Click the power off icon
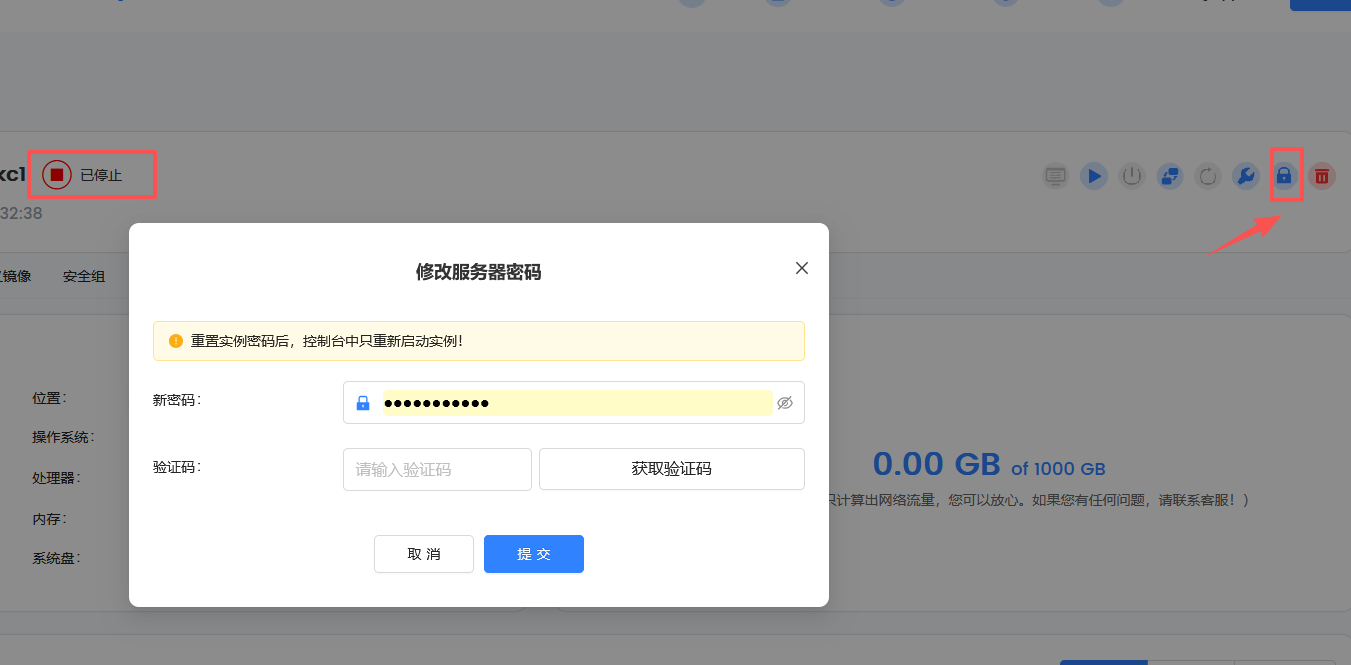Viewport: 1351px width, 665px height. point(1131,176)
